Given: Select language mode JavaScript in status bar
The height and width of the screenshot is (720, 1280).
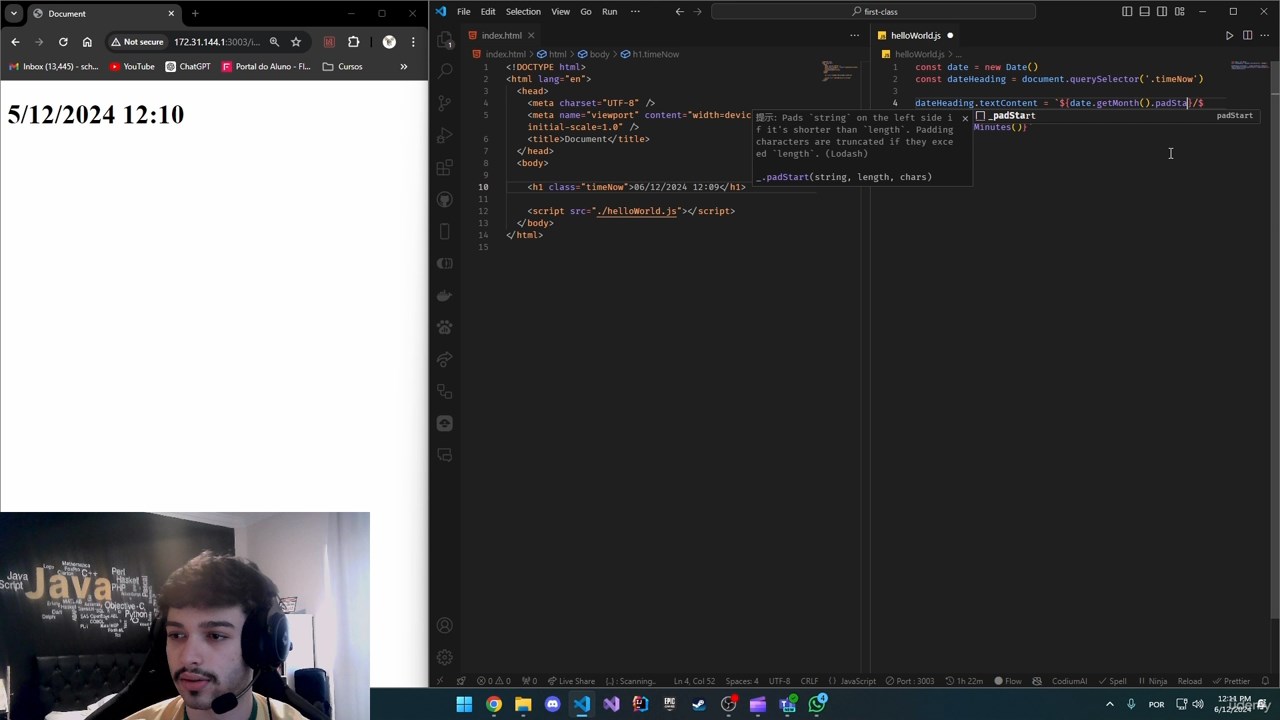Looking at the screenshot, I should 853,681.
